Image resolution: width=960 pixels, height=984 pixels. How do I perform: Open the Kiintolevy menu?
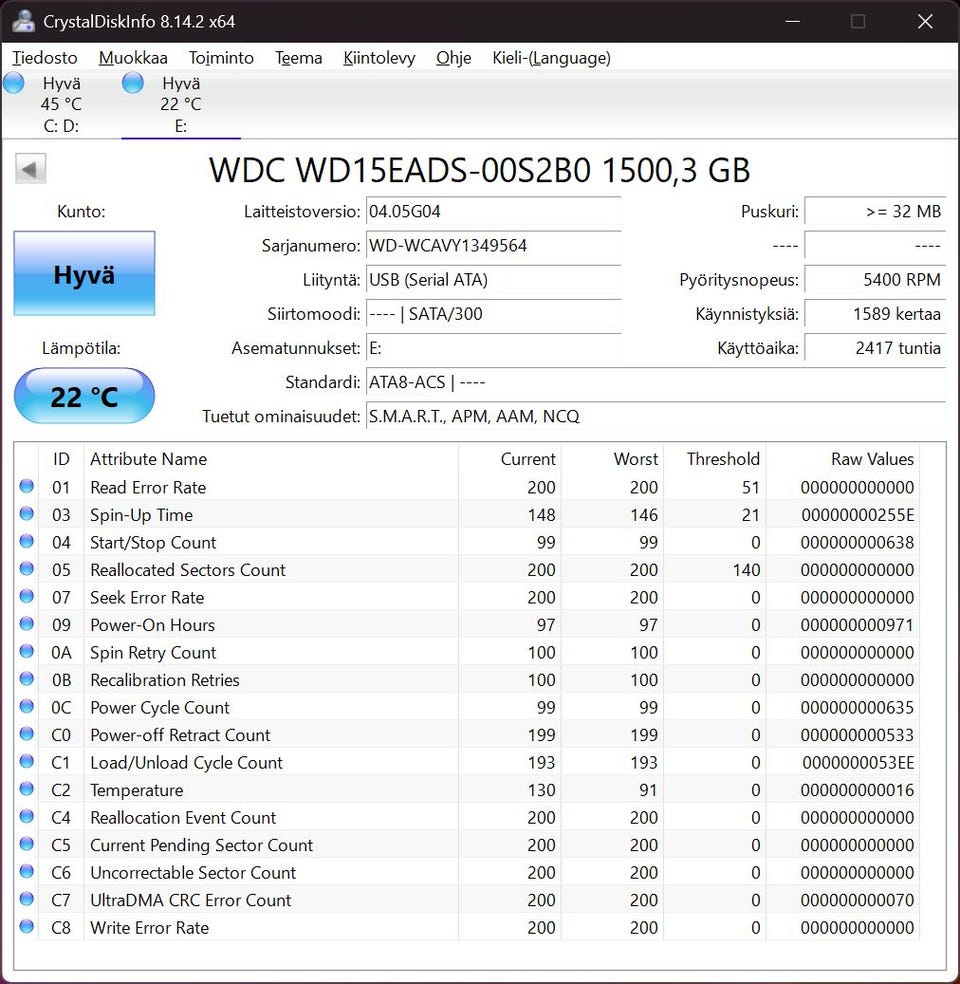380,58
